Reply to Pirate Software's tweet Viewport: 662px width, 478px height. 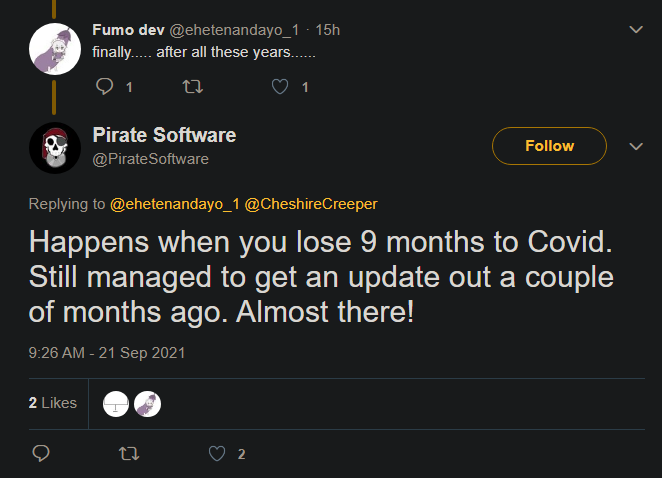pyautogui.click(x=41, y=454)
